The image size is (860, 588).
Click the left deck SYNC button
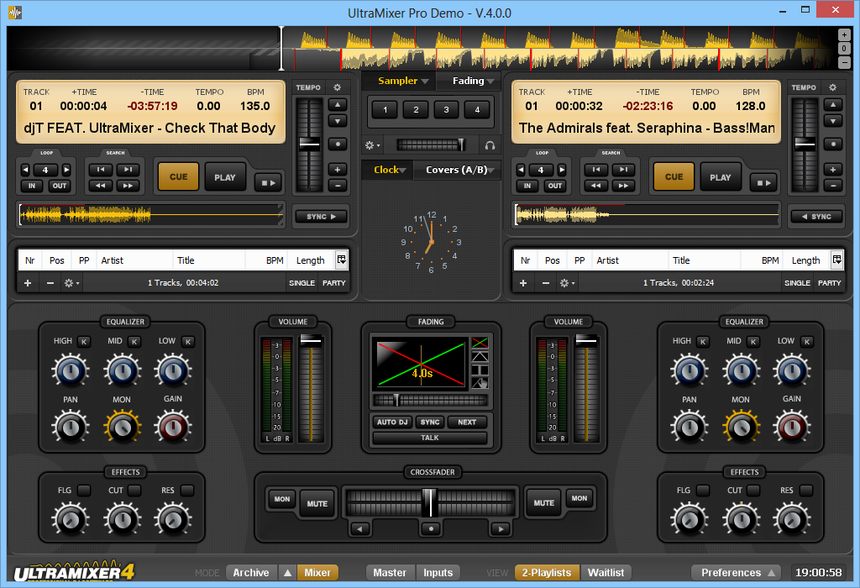321,217
